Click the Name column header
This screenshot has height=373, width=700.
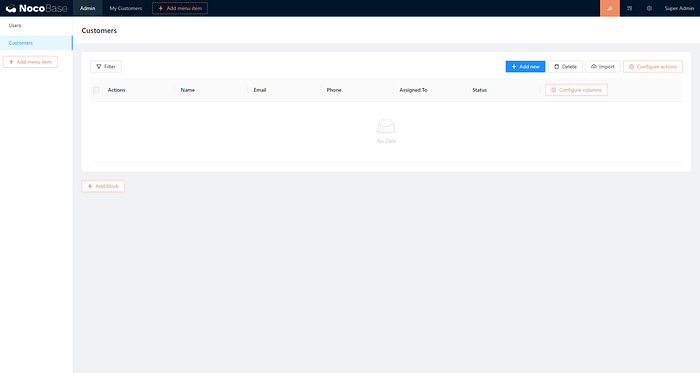tap(188, 90)
